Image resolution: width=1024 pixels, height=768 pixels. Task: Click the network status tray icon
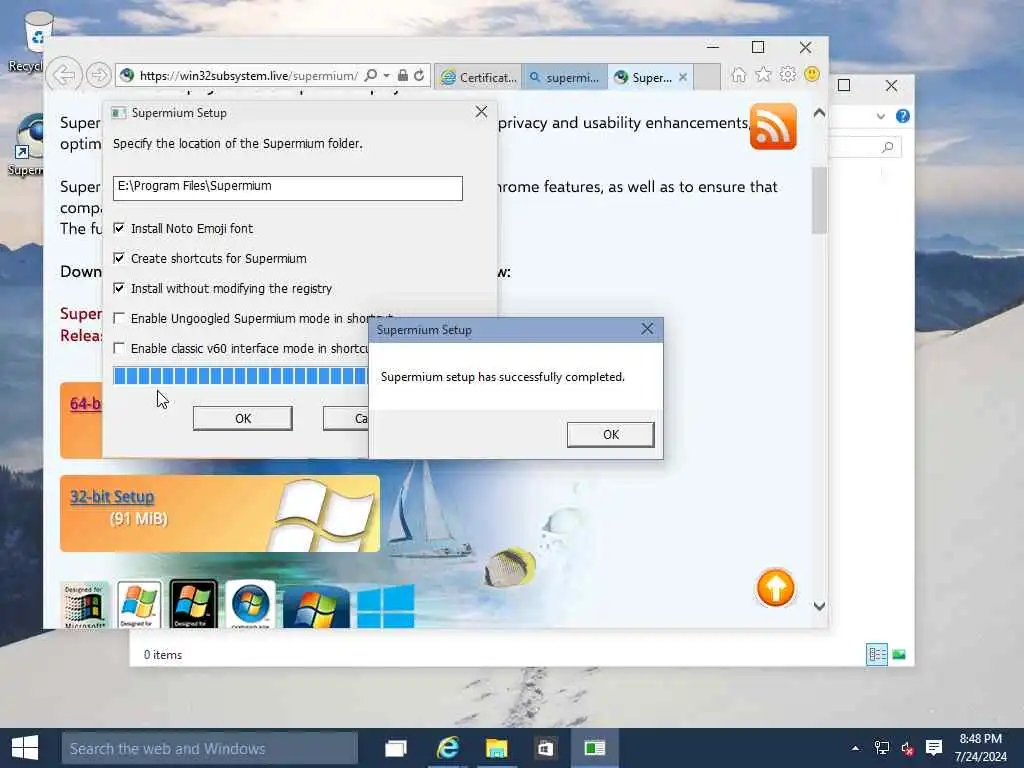(x=882, y=748)
